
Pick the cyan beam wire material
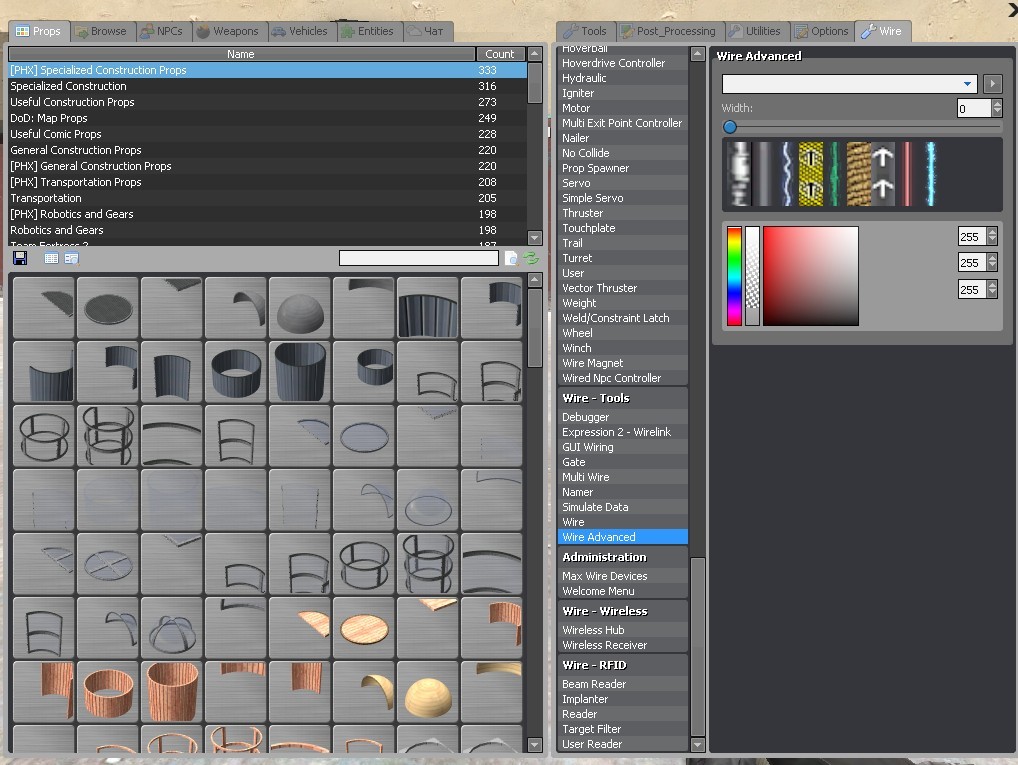coord(931,174)
